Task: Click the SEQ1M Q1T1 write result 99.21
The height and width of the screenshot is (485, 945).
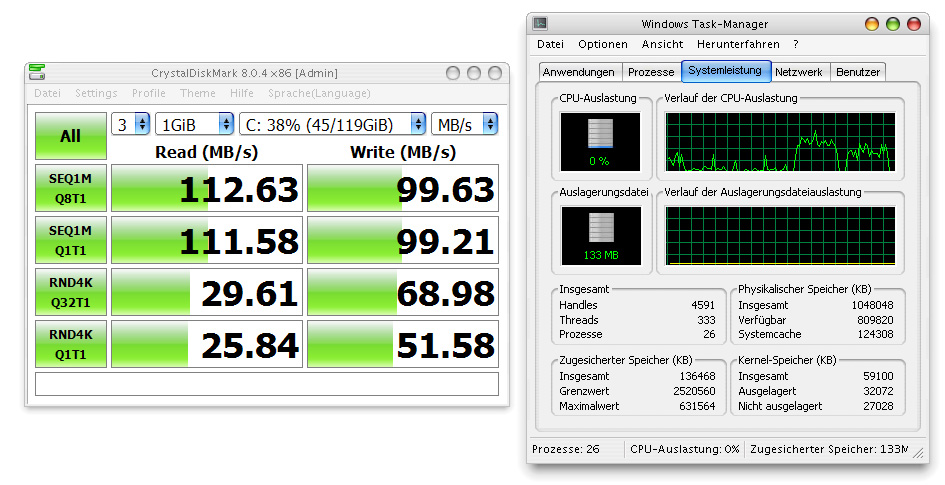Action: (403, 240)
